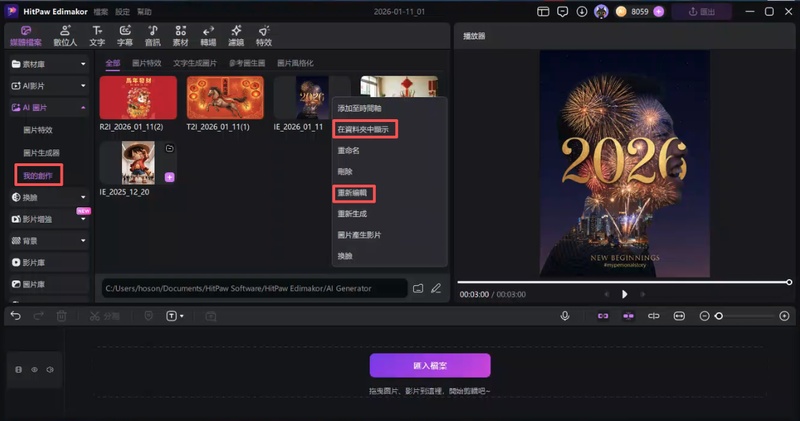Open the 數位人 (digital human) tool
The height and width of the screenshot is (421, 800).
click(65, 36)
